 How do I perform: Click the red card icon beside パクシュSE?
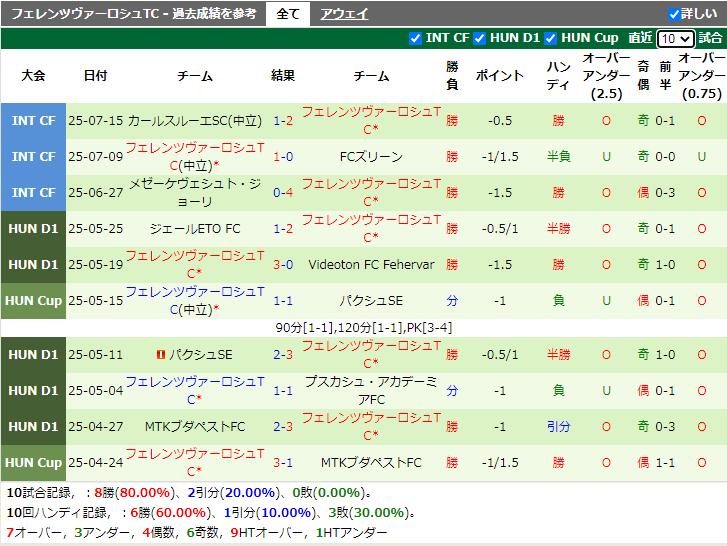tap(161, 355)
